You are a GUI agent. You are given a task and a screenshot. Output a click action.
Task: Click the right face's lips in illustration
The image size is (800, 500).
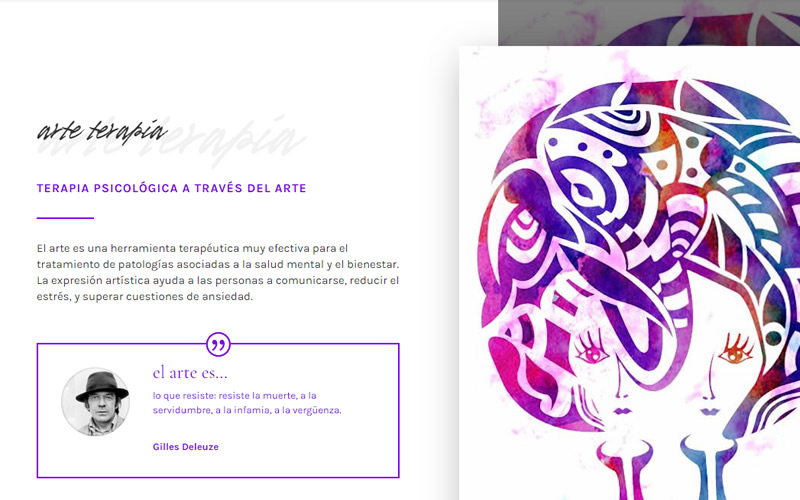tap(709, 411)
